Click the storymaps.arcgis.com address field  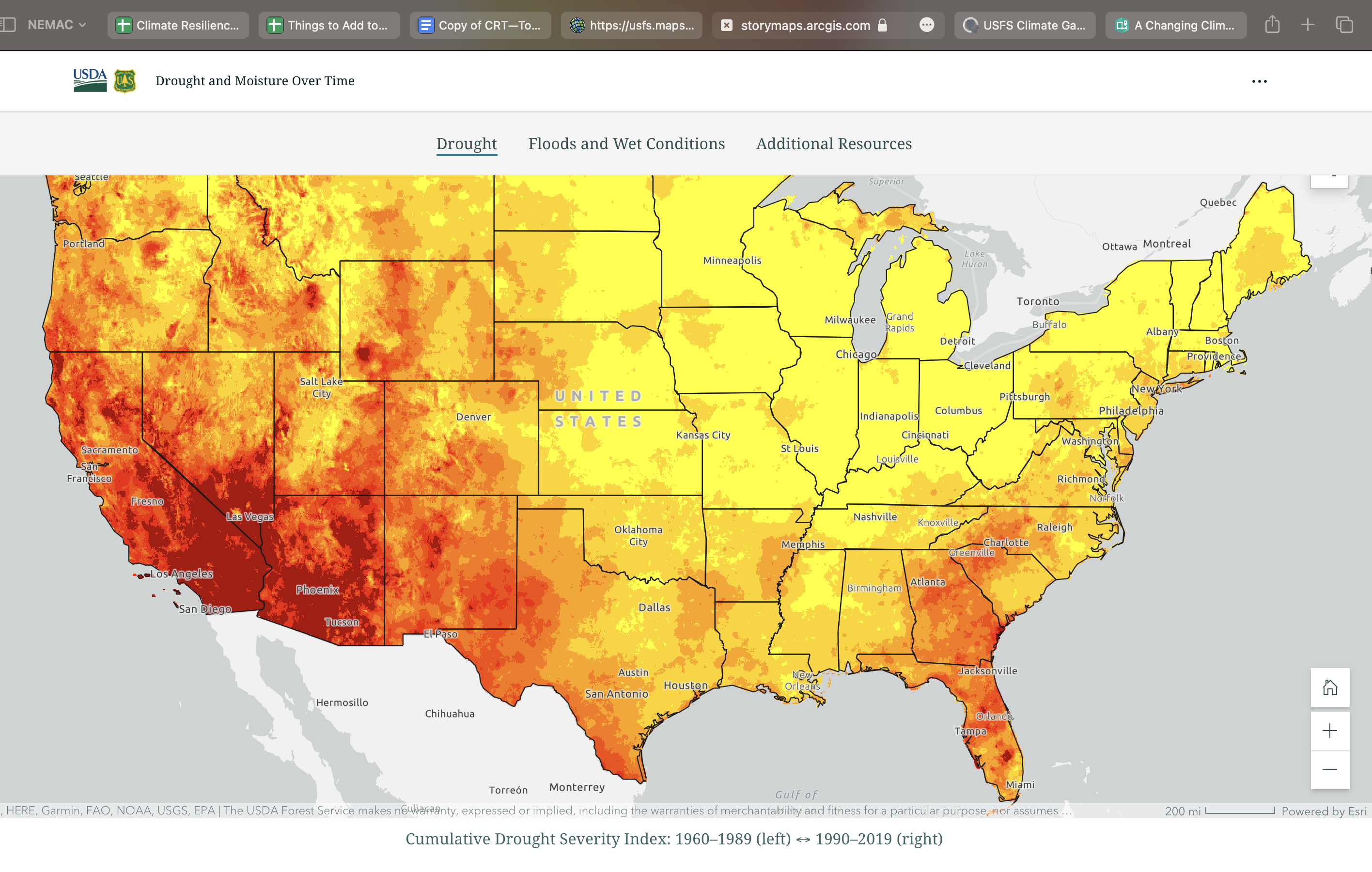click(x=805, y=25)
